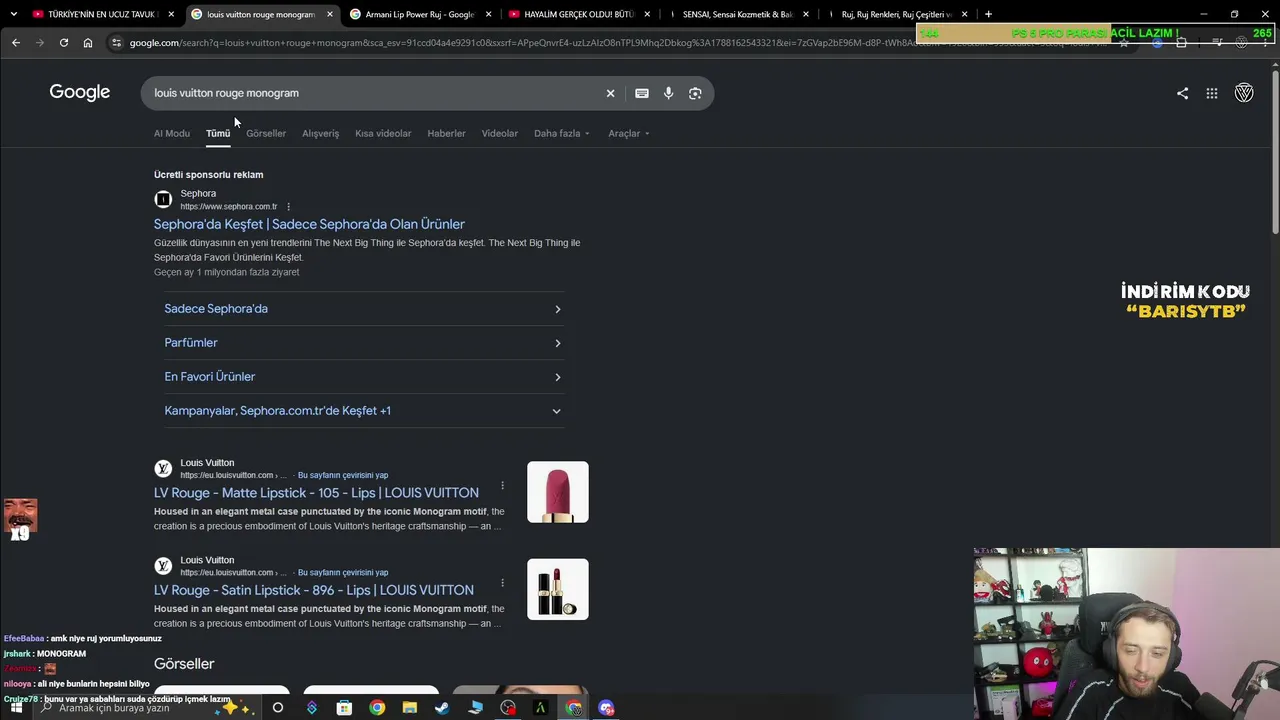The image size is (1280, 720).
Task: Open options for the Matte Lipstick result
Action: tap(502, 486)
